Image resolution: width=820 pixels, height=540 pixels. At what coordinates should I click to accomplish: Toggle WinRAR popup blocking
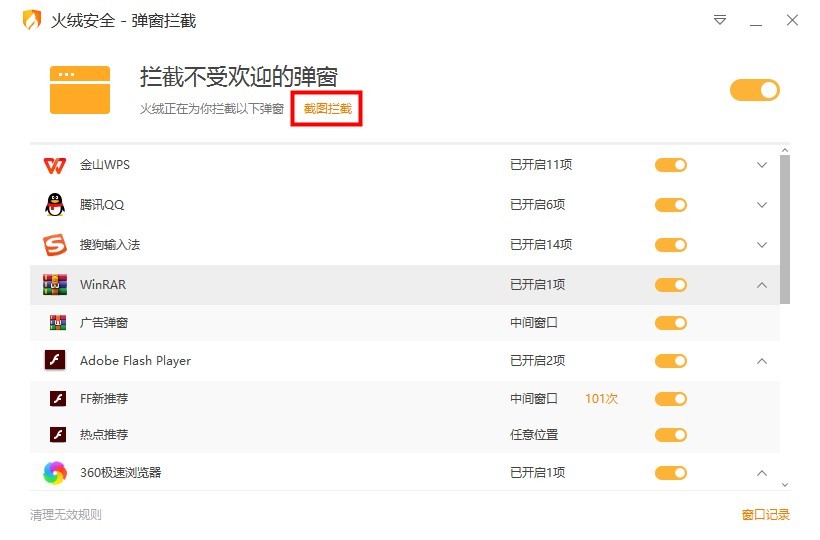[x=671, y=285]
